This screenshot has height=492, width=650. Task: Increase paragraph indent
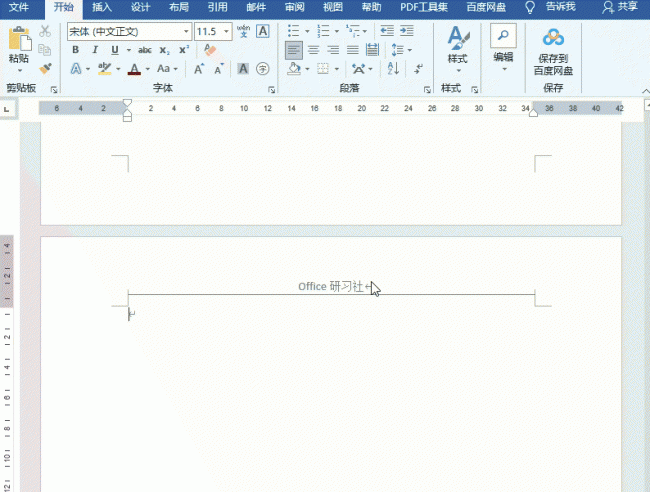[407, 31]
